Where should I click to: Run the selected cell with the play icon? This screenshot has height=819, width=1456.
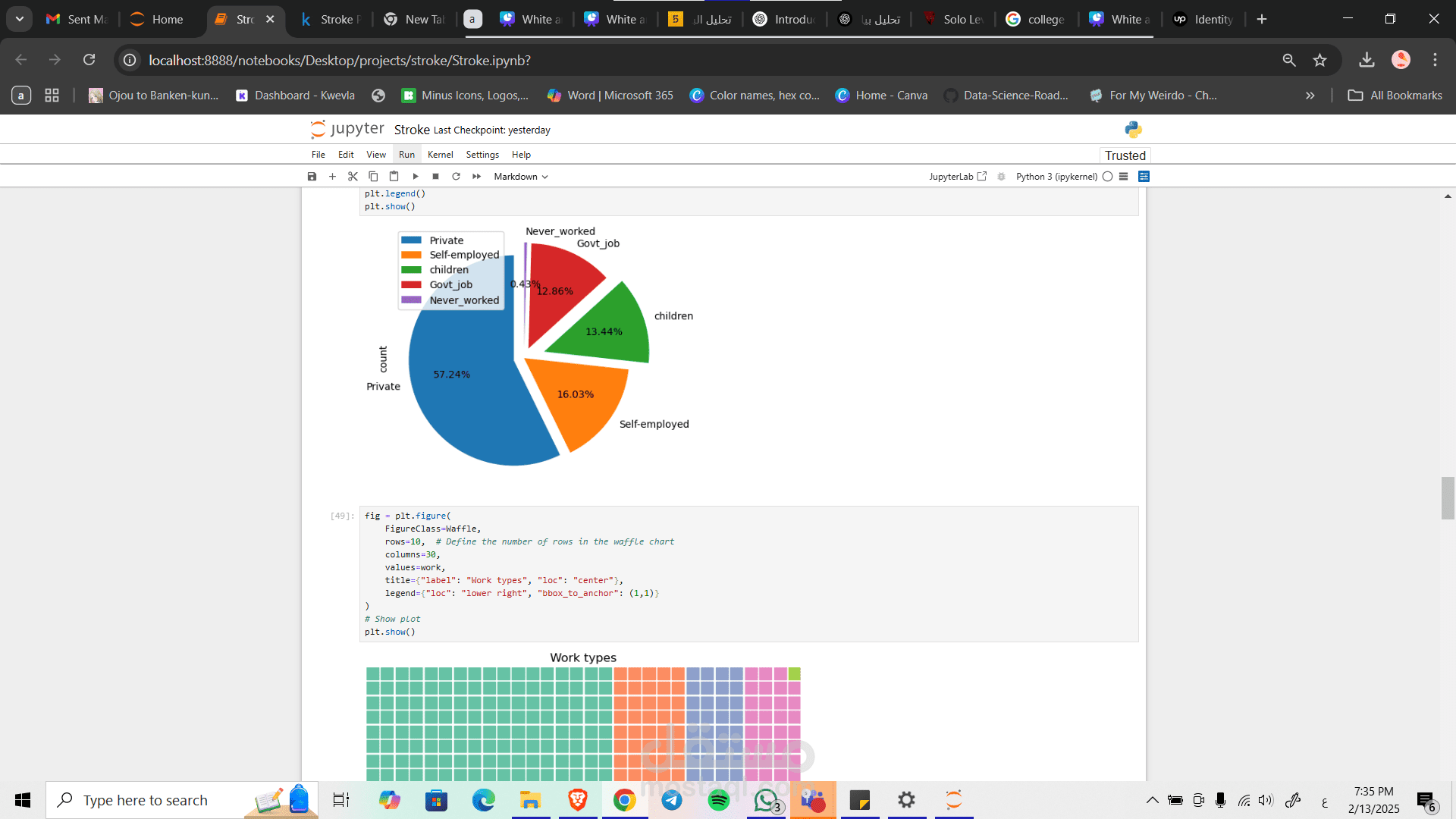(x=416, y=177)
